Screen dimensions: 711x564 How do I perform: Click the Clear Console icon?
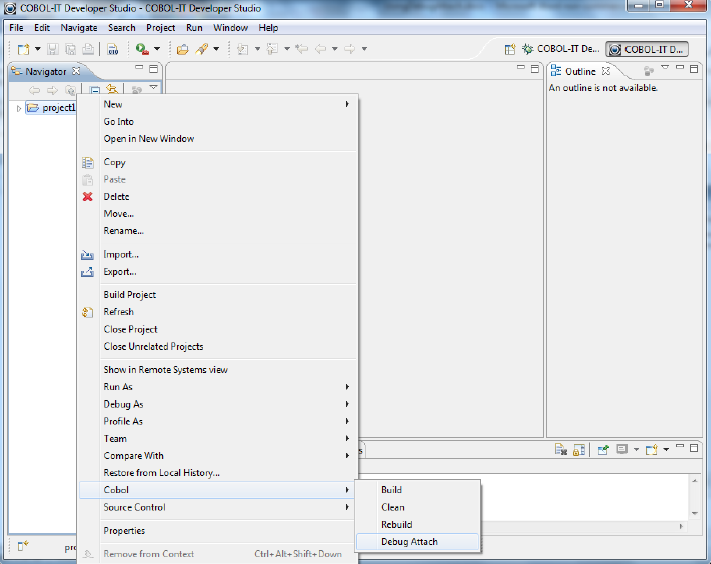(561, 450)
